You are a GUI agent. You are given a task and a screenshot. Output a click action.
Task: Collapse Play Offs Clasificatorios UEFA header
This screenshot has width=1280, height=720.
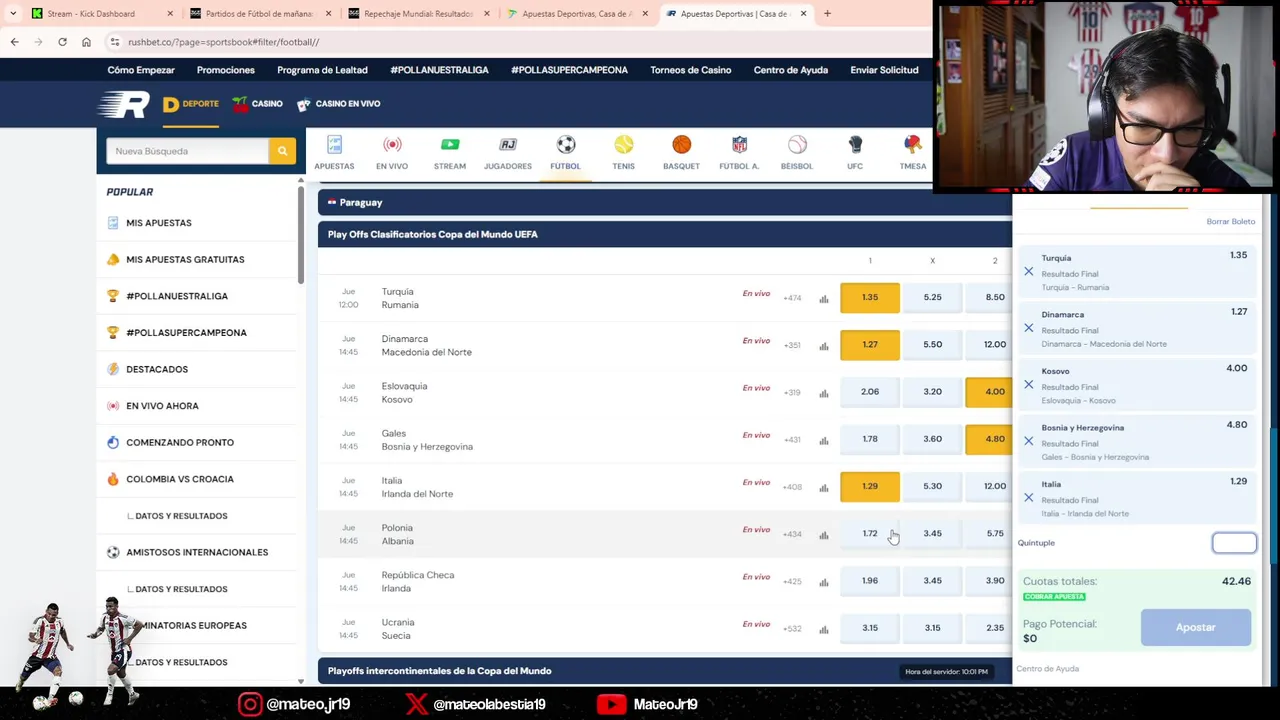click(x=665, y=234)
